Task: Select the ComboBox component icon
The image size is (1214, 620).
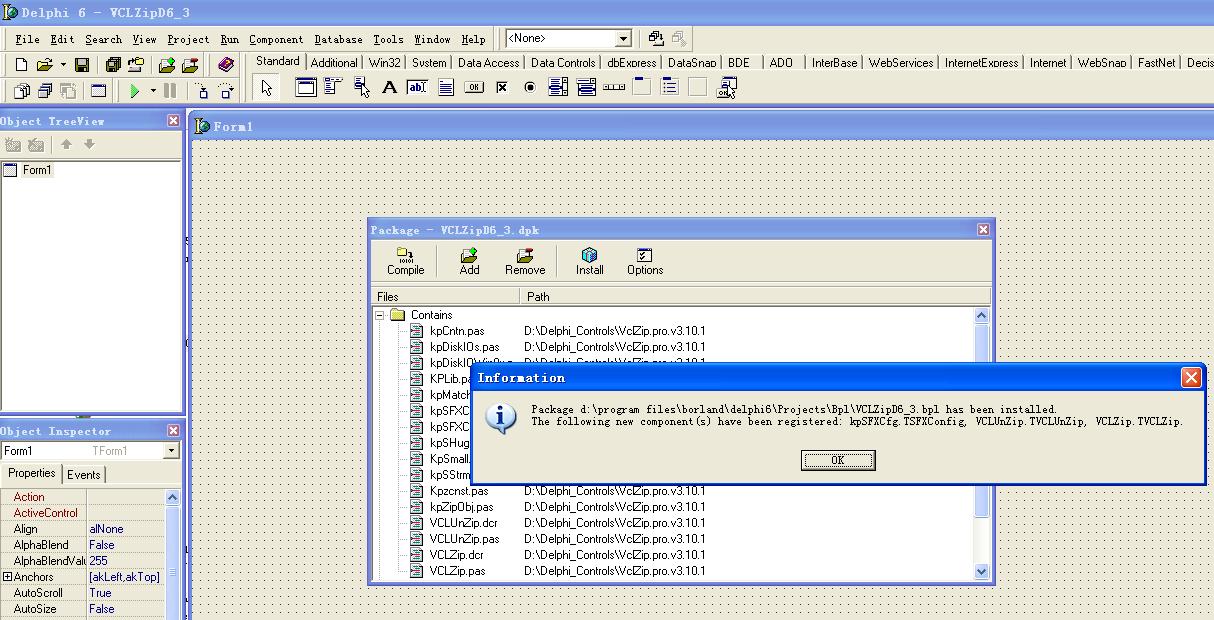Action: (586, 88)
